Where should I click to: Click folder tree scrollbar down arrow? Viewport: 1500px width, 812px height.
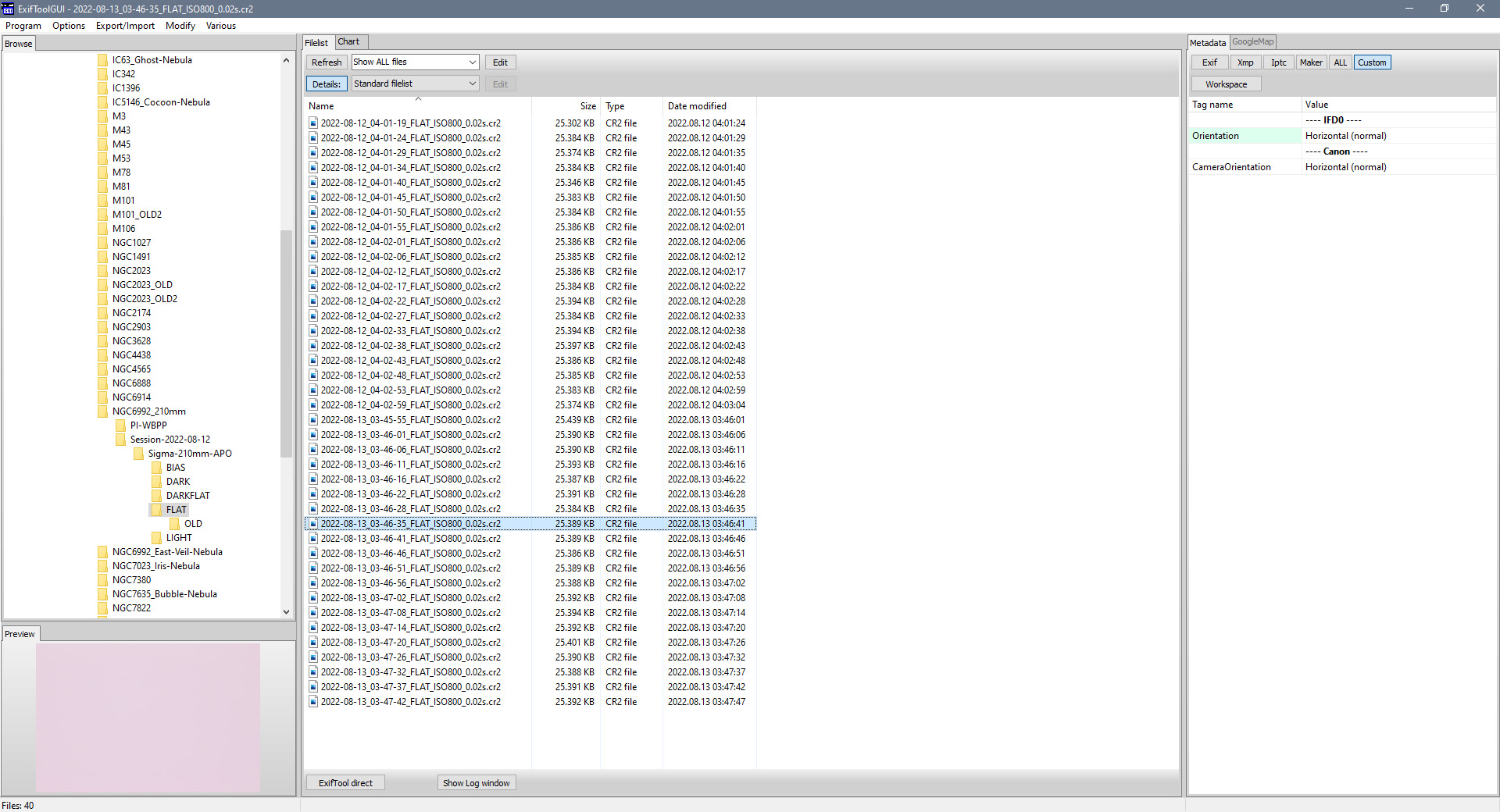[x=286, y=612]
